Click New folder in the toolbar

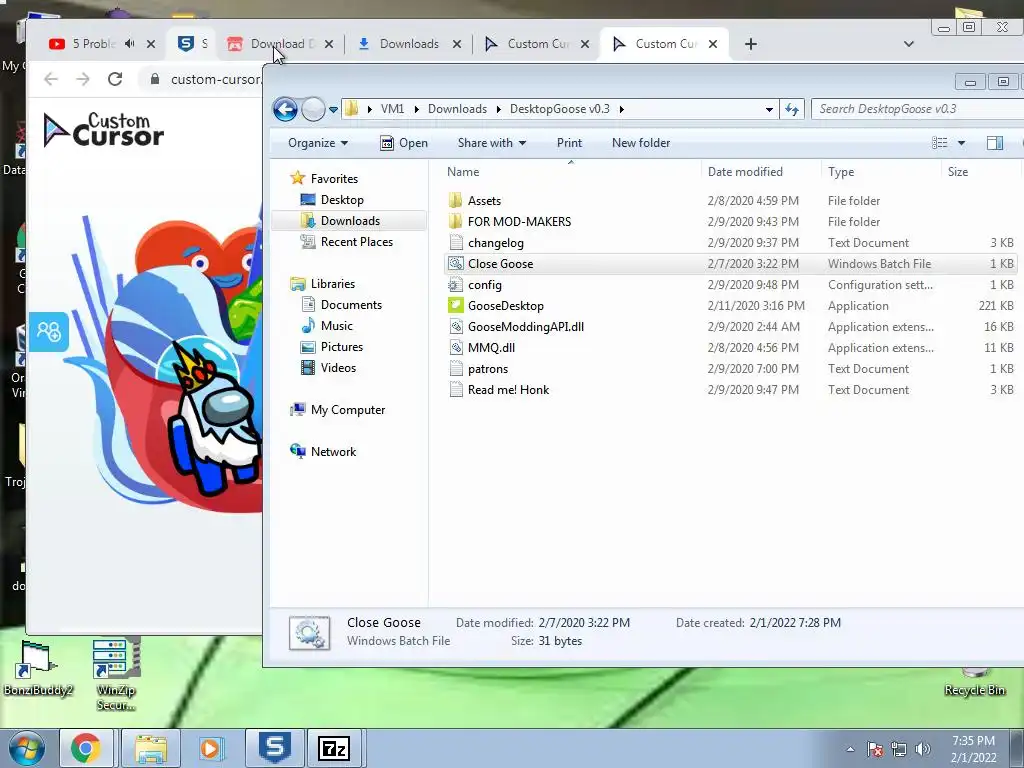click(641, 143)
